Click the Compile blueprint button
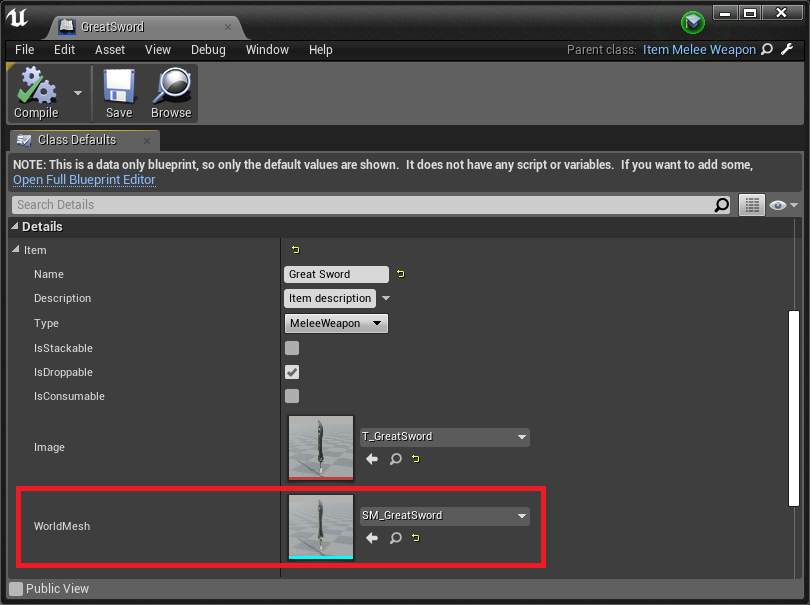 (36, 93)
